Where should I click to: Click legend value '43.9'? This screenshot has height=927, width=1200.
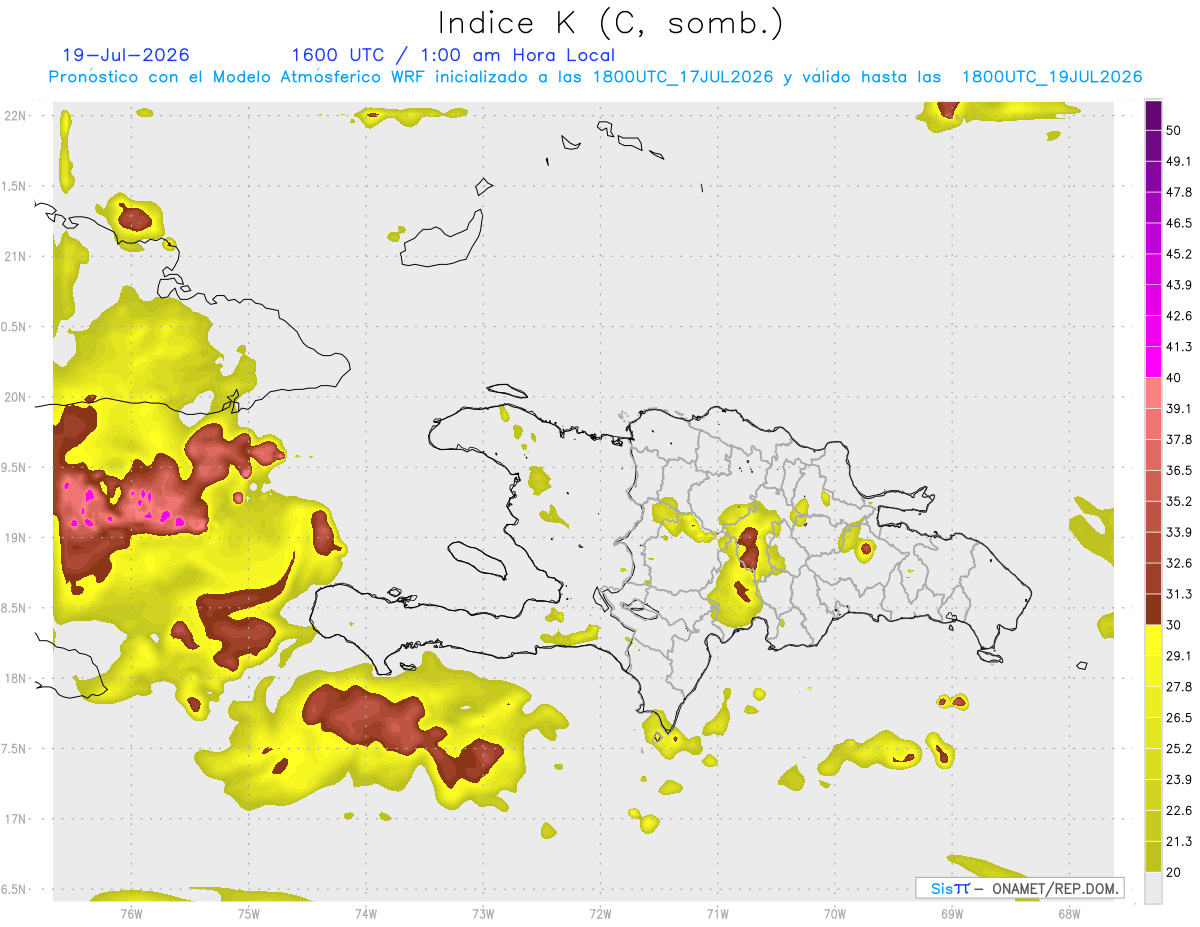[1179, 285]
